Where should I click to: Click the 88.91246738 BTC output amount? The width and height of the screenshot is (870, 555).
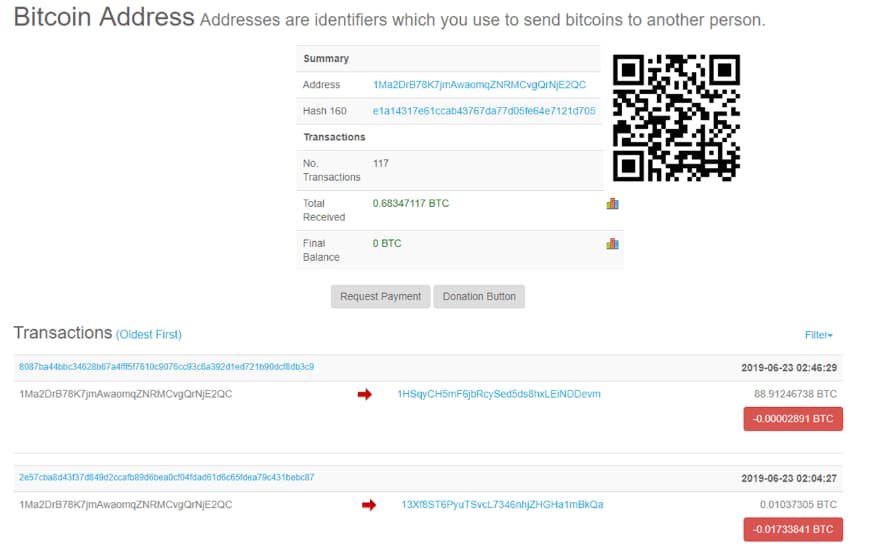(x=795, y=394)
